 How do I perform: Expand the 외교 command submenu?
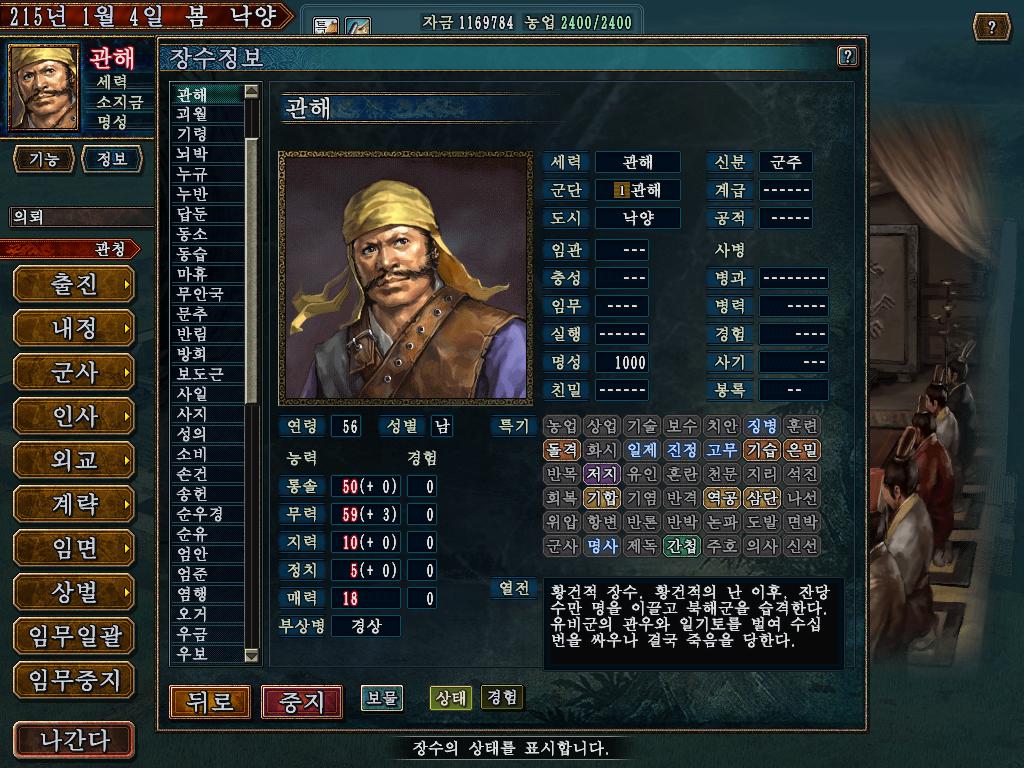tap(74, 460)
